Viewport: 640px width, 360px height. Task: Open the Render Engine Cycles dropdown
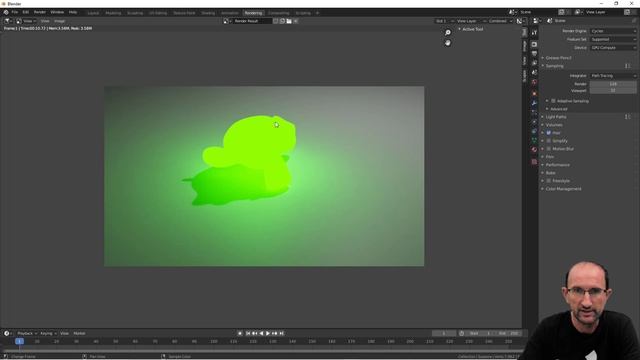613,31
